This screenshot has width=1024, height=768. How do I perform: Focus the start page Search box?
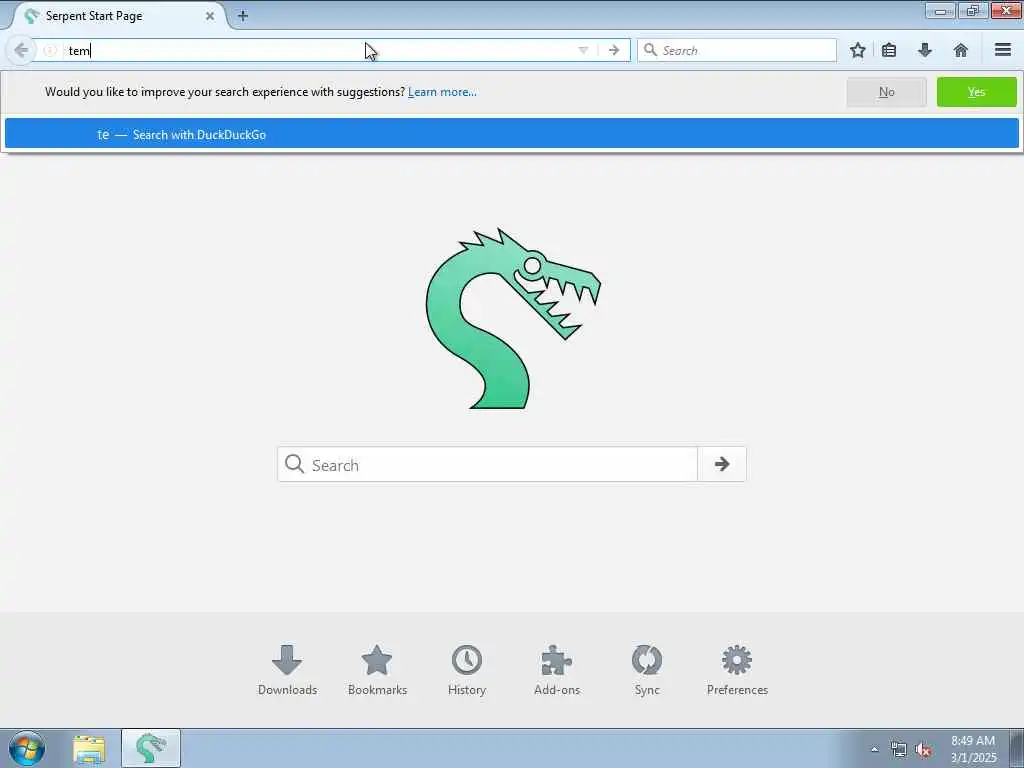[487, 464]
